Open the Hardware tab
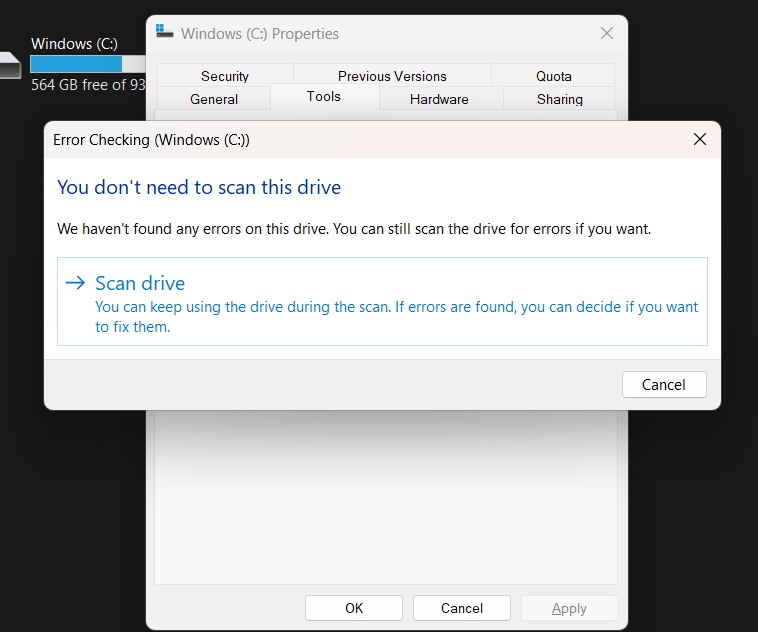Image resolution: width=758 pixels, height=632 pixels. point(439,99)
